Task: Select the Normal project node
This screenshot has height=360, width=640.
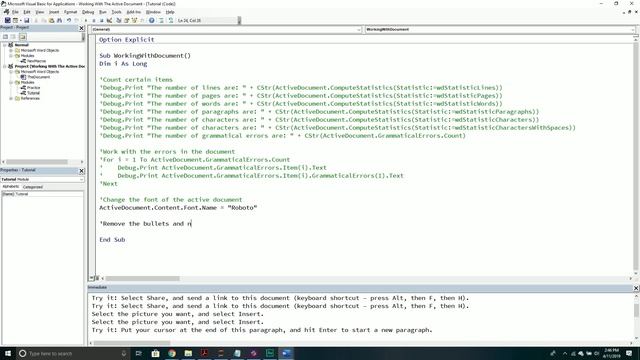Action: click(21, 45)
